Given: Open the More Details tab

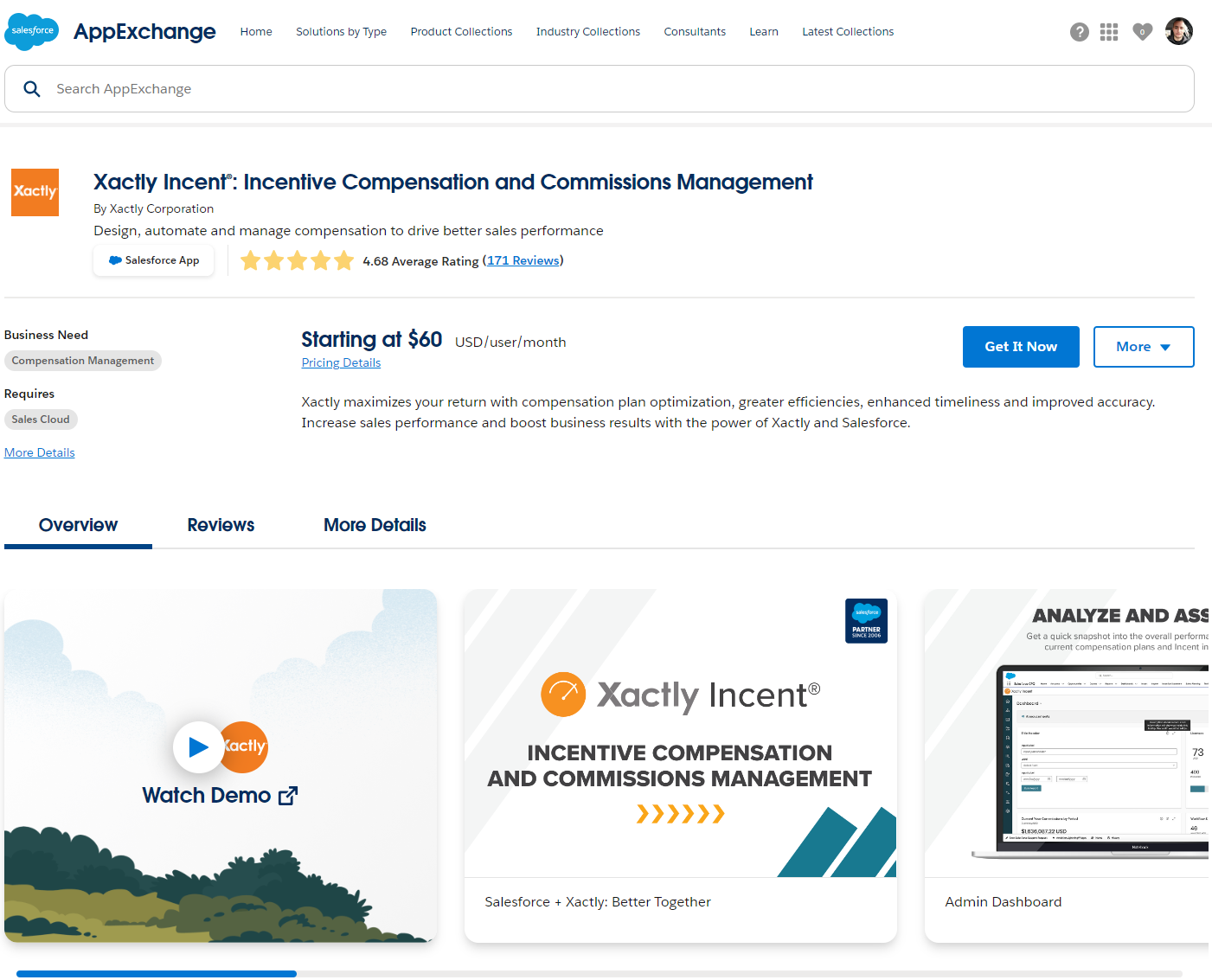Looking at the screenshot, I should 375,525.
